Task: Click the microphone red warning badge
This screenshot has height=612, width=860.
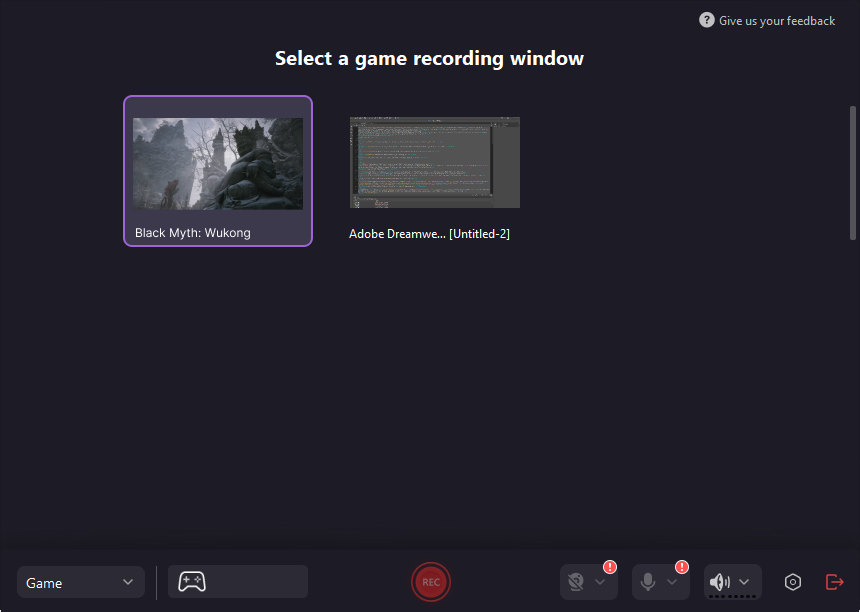Action: tap(681, 566)
